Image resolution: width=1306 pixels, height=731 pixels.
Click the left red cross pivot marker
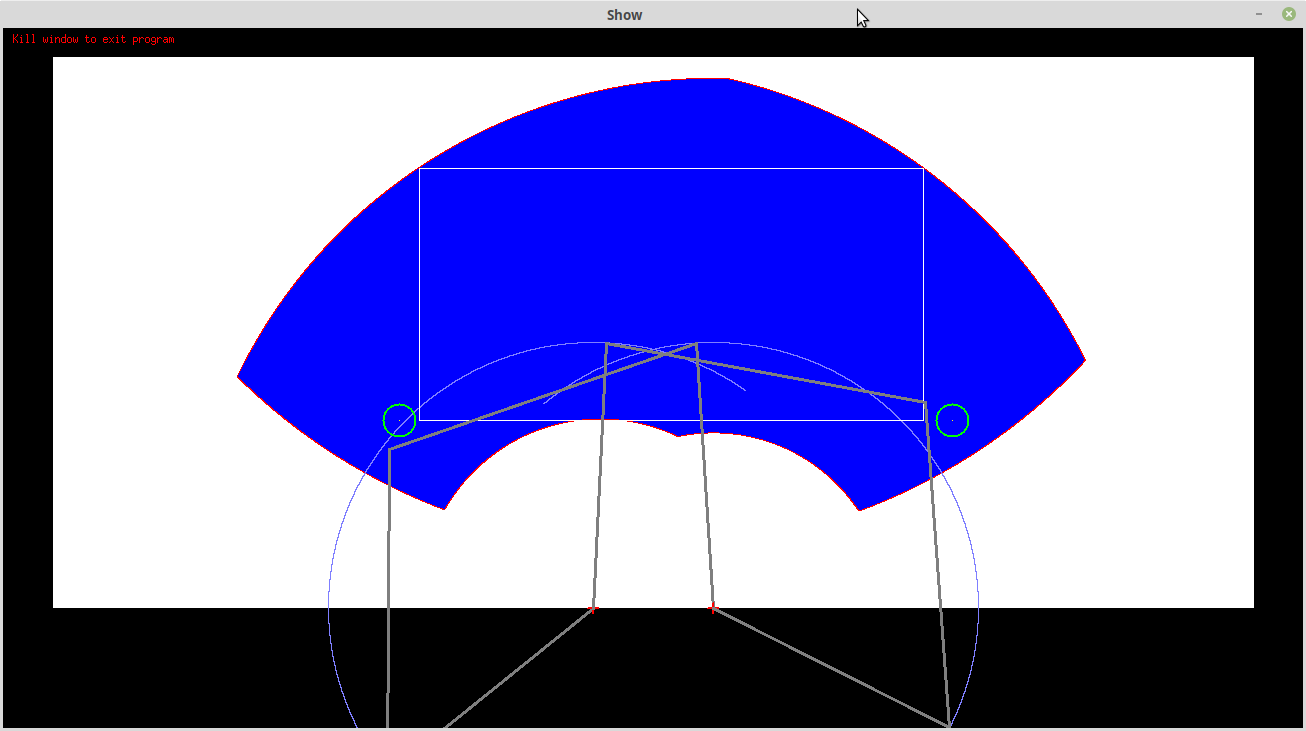[592, 608]
